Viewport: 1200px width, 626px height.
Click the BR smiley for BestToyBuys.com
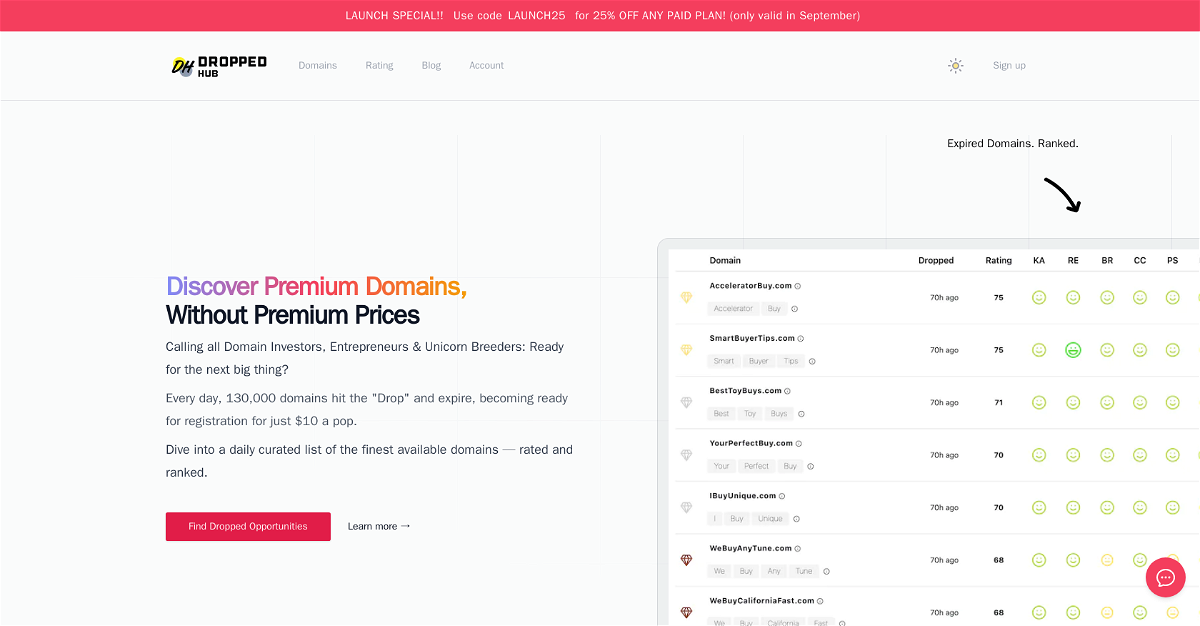[x=1107, y=403]
